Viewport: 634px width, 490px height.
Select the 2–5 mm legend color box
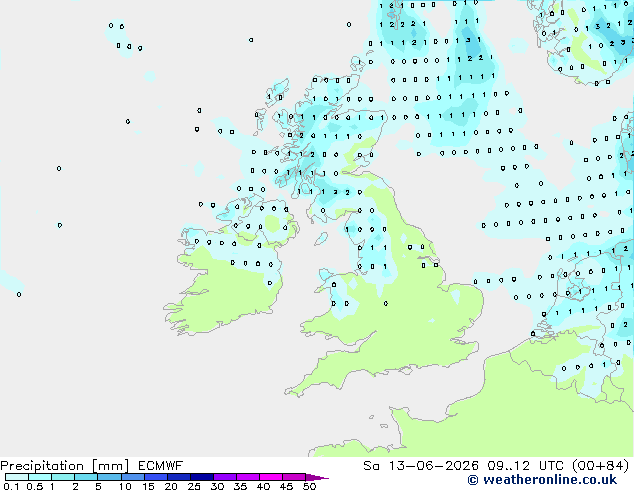point(86,477)
